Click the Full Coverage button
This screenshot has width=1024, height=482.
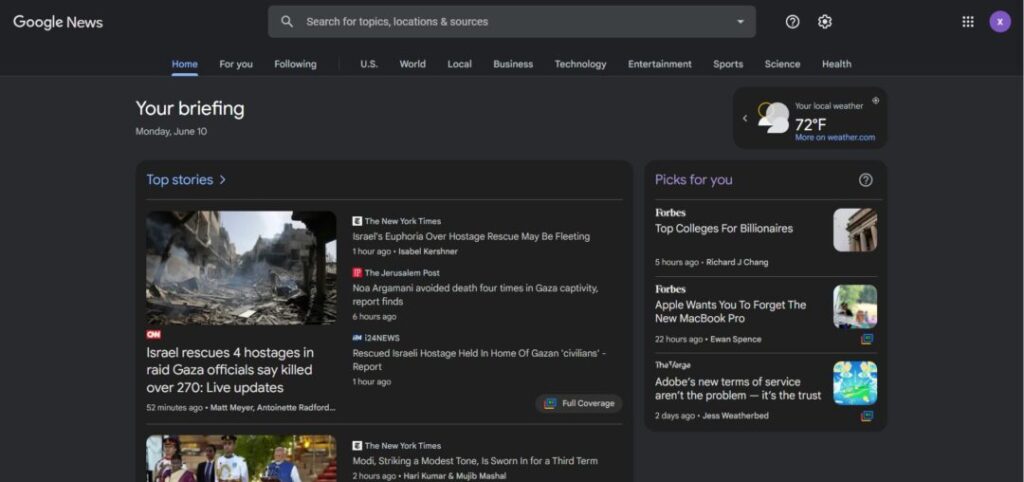[579, 404]
